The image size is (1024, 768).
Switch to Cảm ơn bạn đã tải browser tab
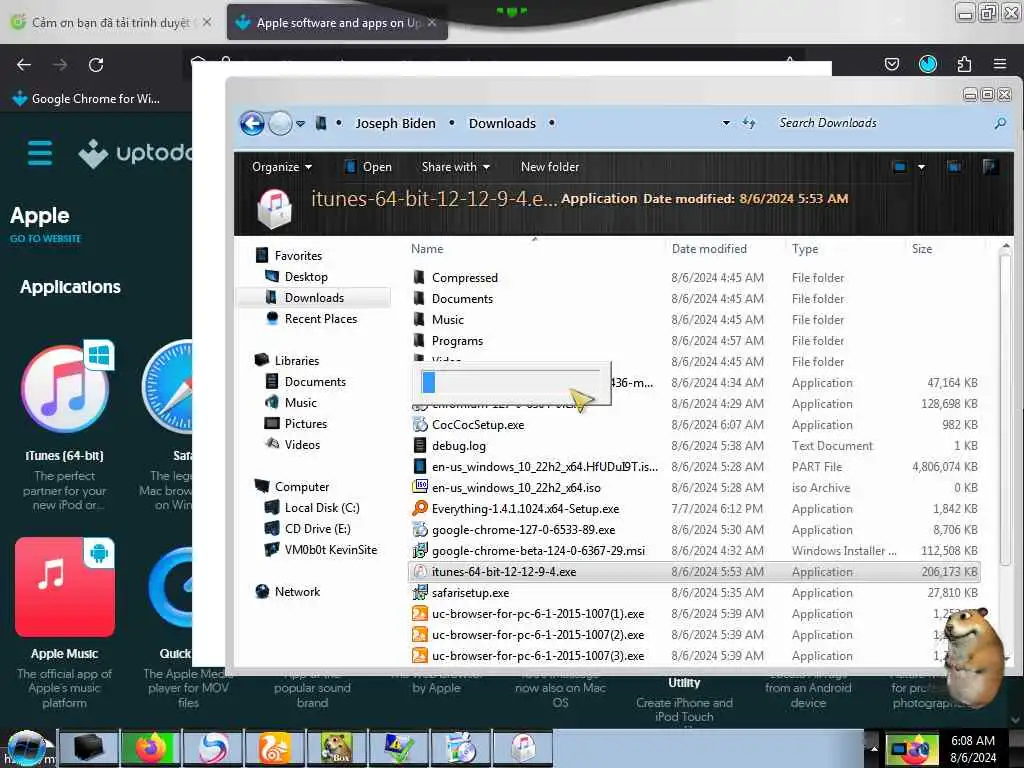111,23
